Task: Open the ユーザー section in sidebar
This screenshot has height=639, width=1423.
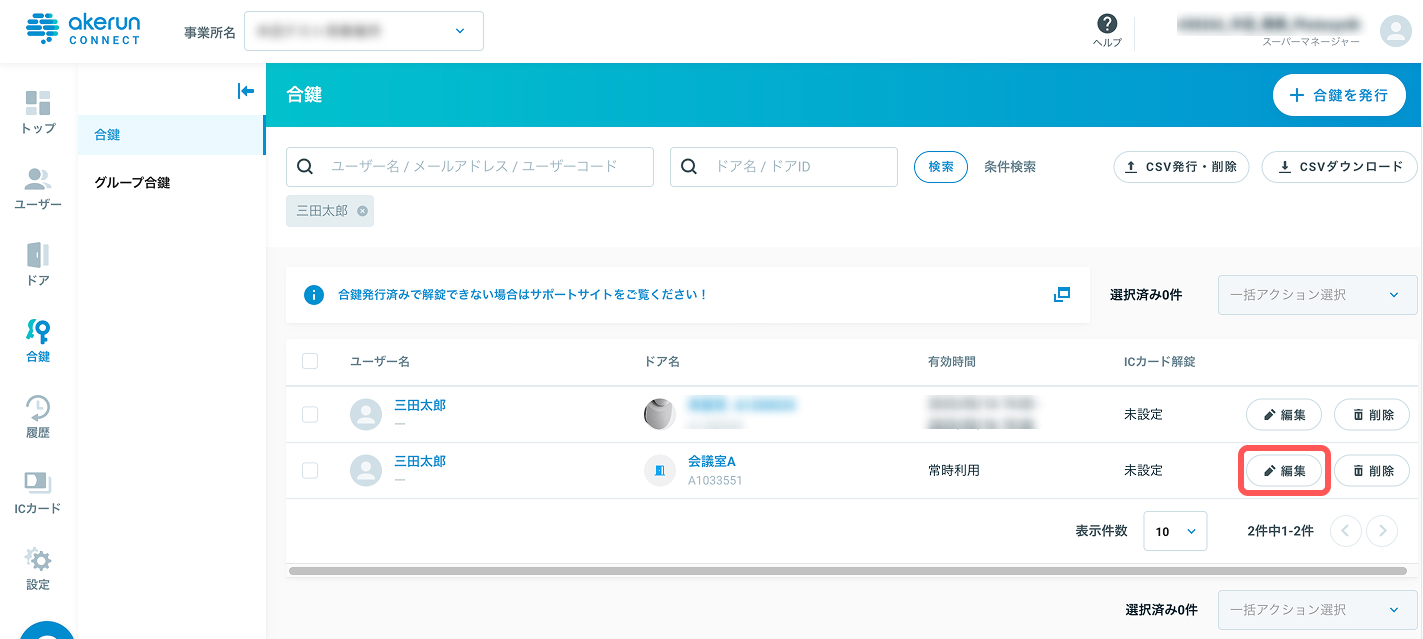Action: 38,188
